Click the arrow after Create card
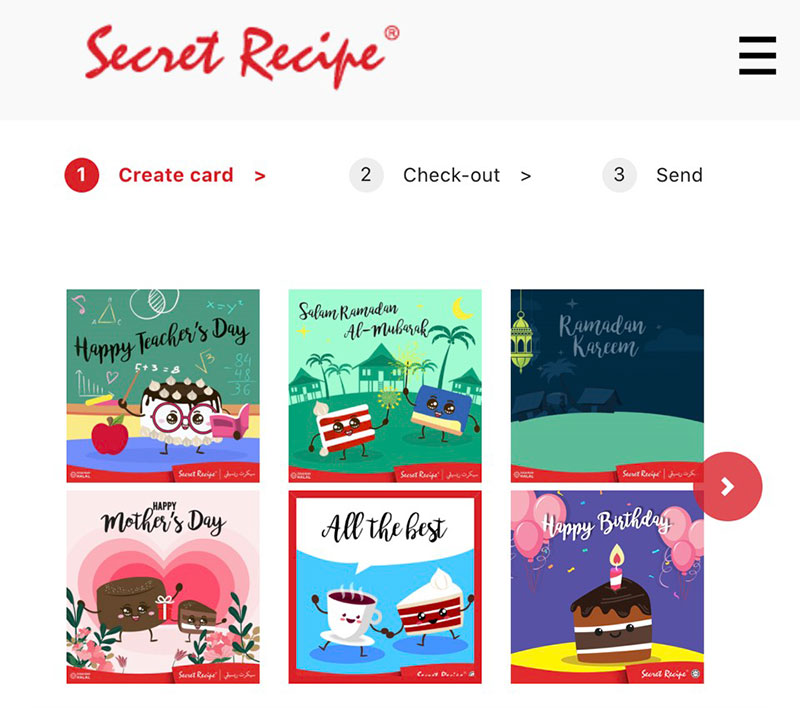 (260, 176)
